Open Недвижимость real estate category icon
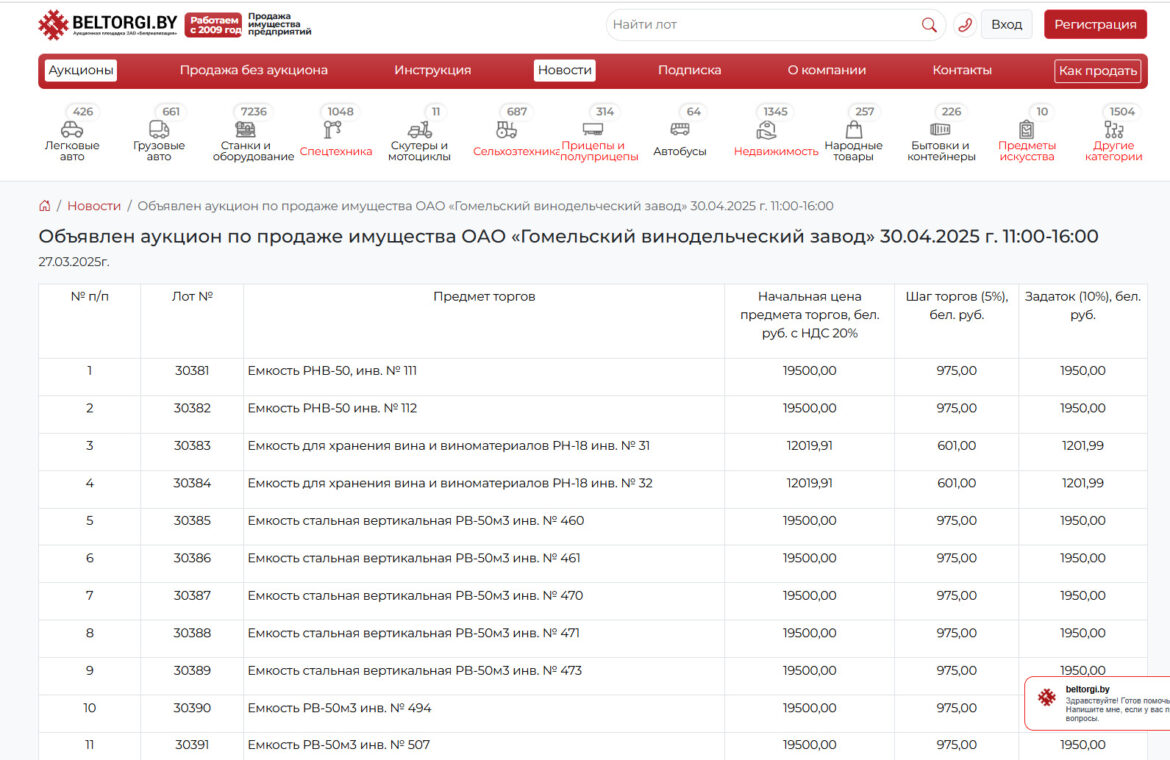Screen dimensions: 1170x760 click(x=766, y=131)
